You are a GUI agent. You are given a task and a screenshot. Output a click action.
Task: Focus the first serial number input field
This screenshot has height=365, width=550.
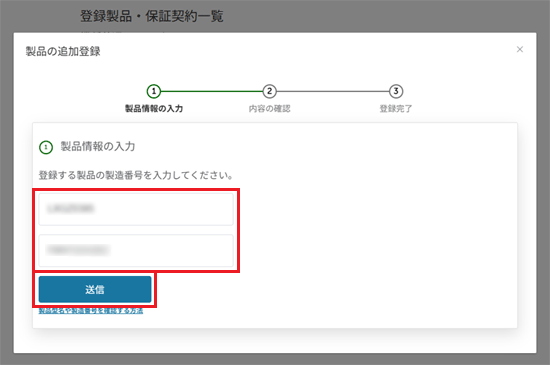click(x=136, y=209)
